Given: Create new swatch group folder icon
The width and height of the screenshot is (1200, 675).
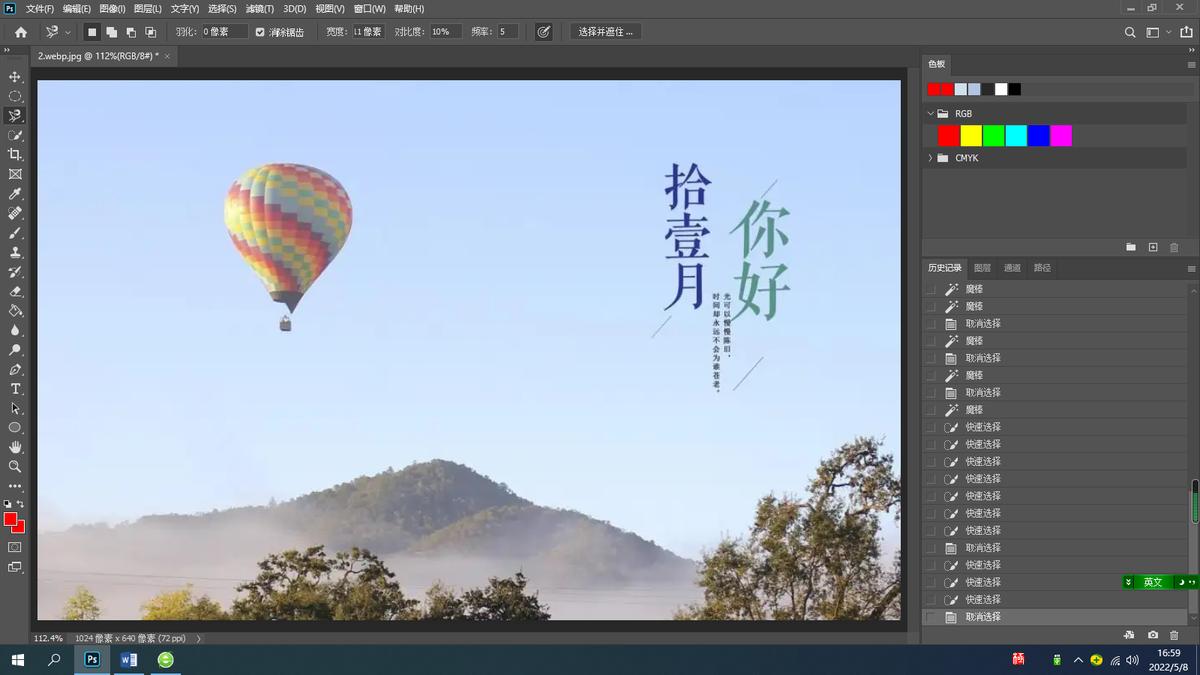Looking at the screenshot, I should 1131,247.
